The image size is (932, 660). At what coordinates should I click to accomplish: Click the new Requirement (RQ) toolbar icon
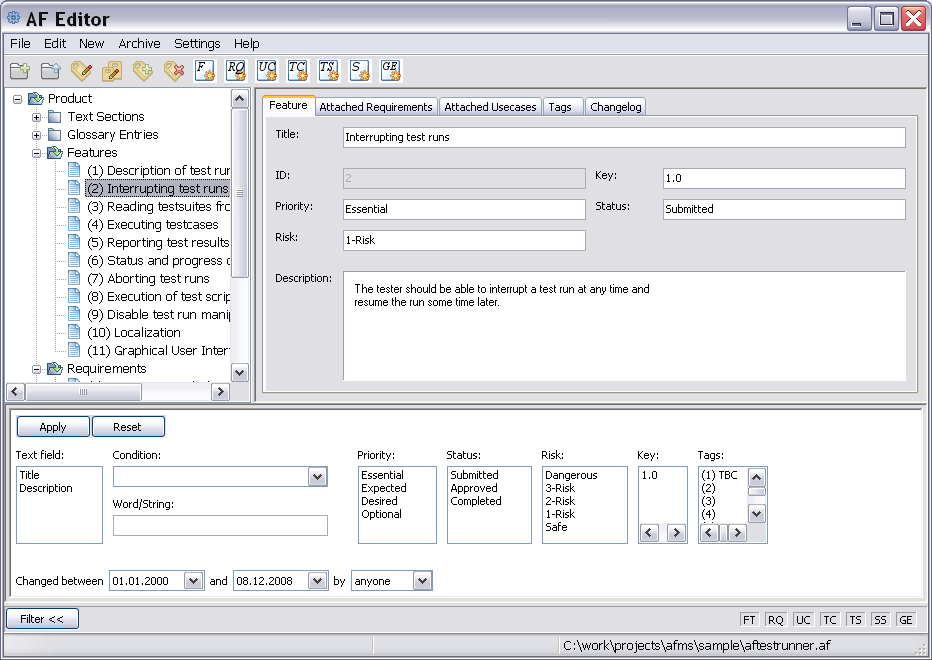tap(236, 70)
